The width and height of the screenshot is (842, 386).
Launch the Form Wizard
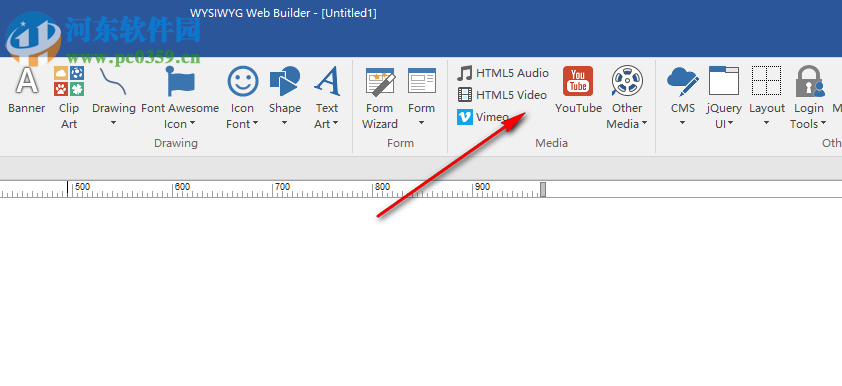point(380,97)
